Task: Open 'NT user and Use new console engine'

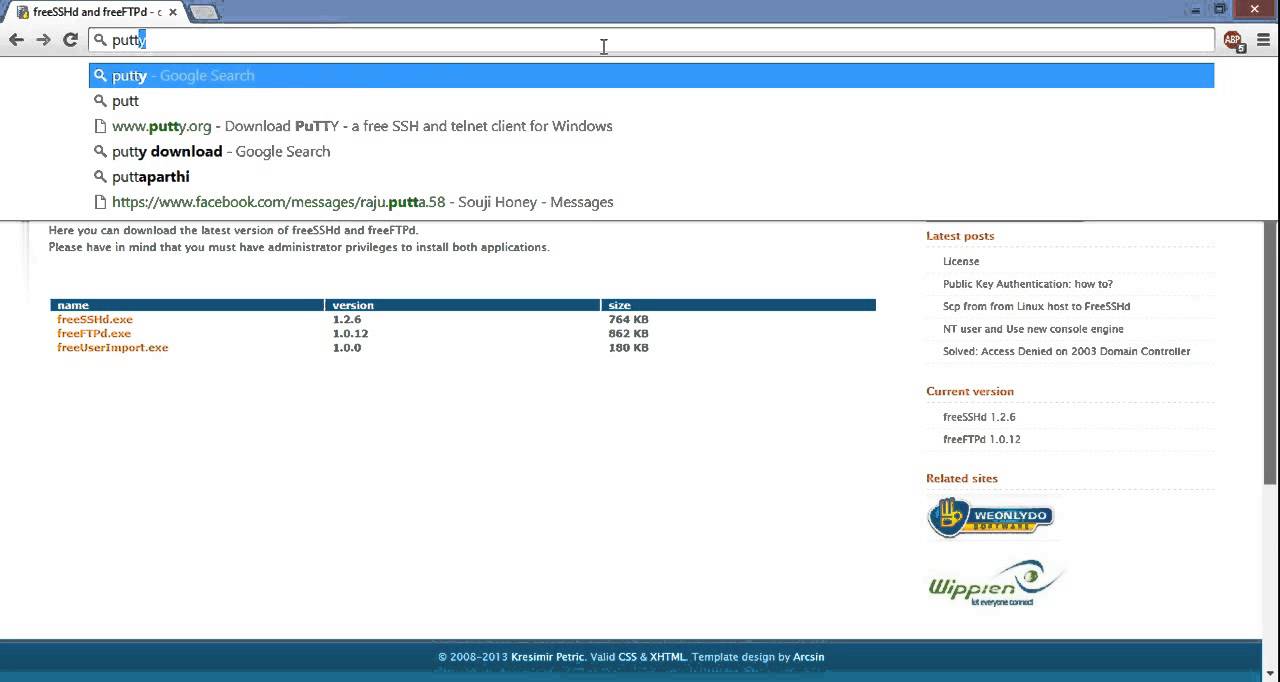Action: [1033, 329]
